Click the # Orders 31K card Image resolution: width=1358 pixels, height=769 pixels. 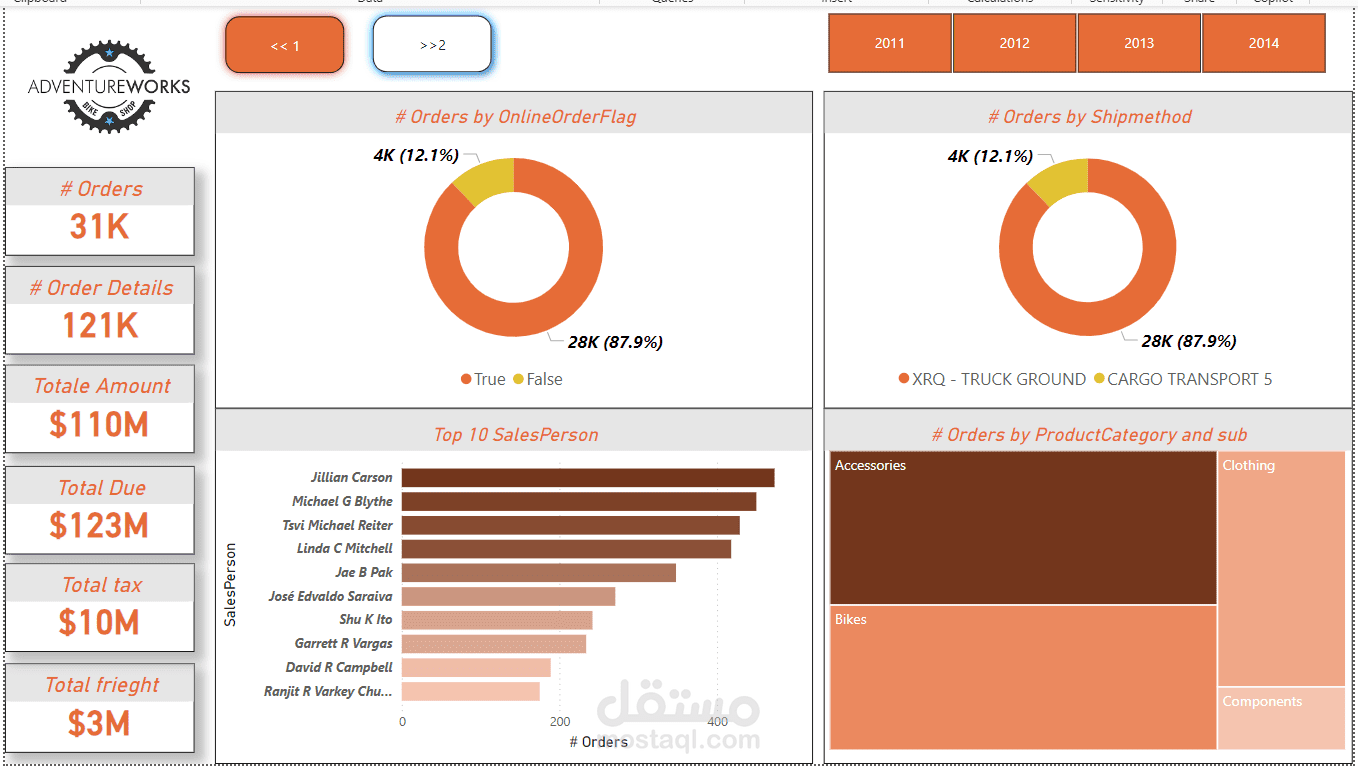[99, 211]
